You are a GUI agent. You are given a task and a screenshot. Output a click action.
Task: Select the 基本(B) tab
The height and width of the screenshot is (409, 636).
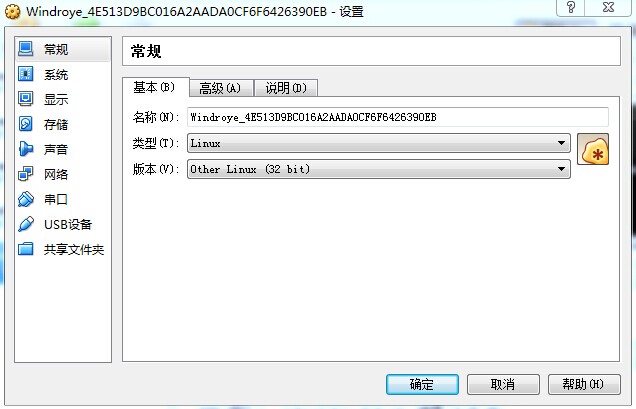click(x=155, y=87)
